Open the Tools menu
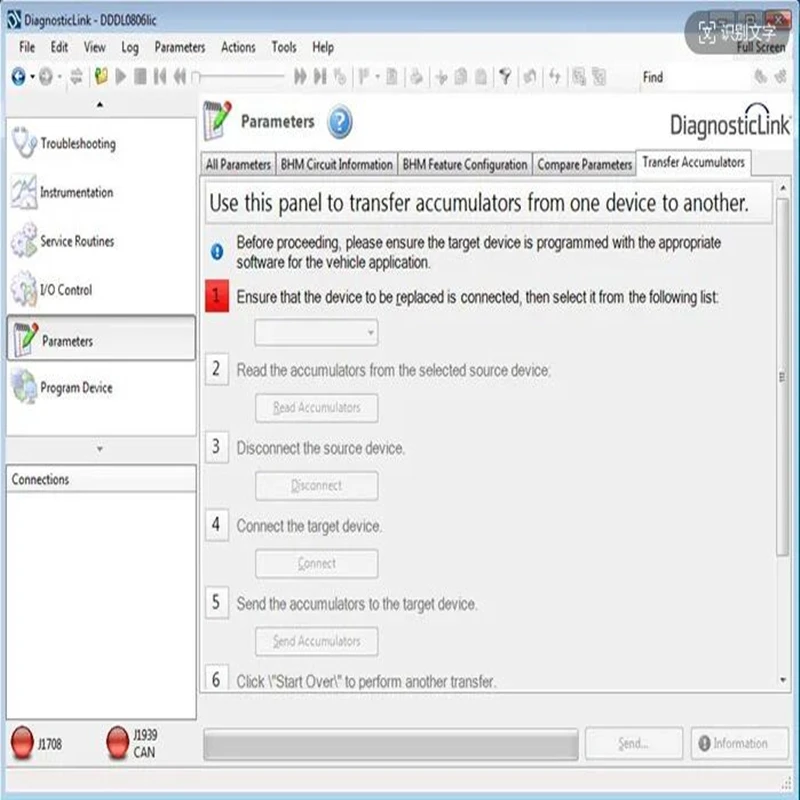800x800 pixels. click(x=284, y=47)
